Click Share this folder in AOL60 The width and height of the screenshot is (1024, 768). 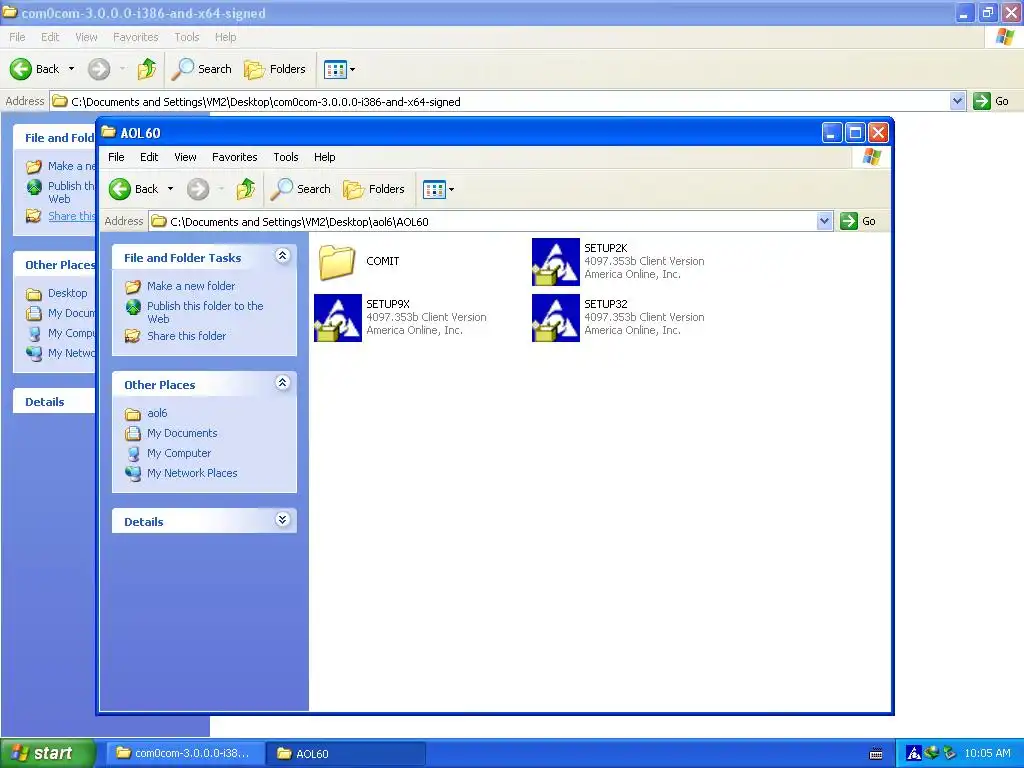coord(186,336)
